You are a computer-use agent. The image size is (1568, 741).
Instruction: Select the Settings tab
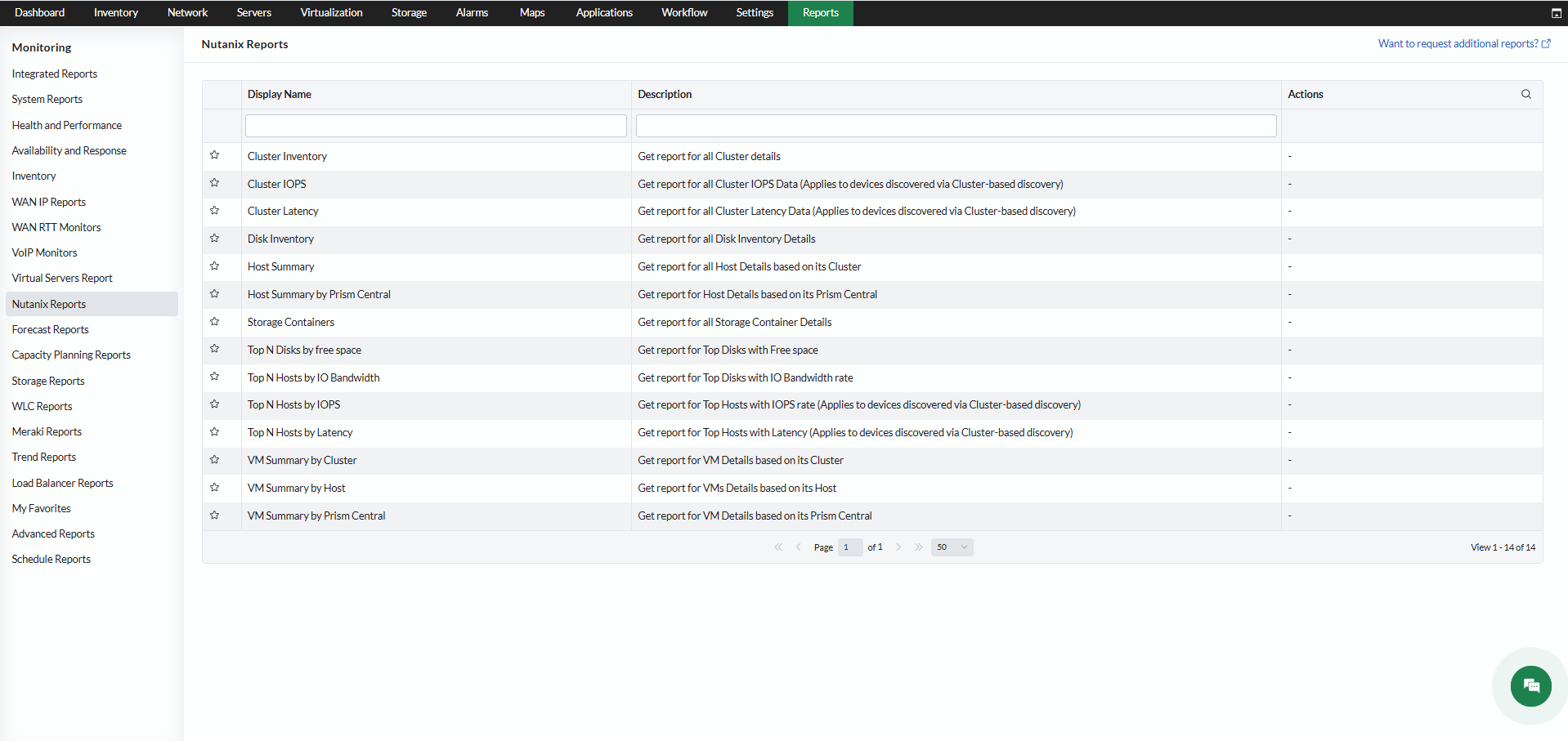755,13
